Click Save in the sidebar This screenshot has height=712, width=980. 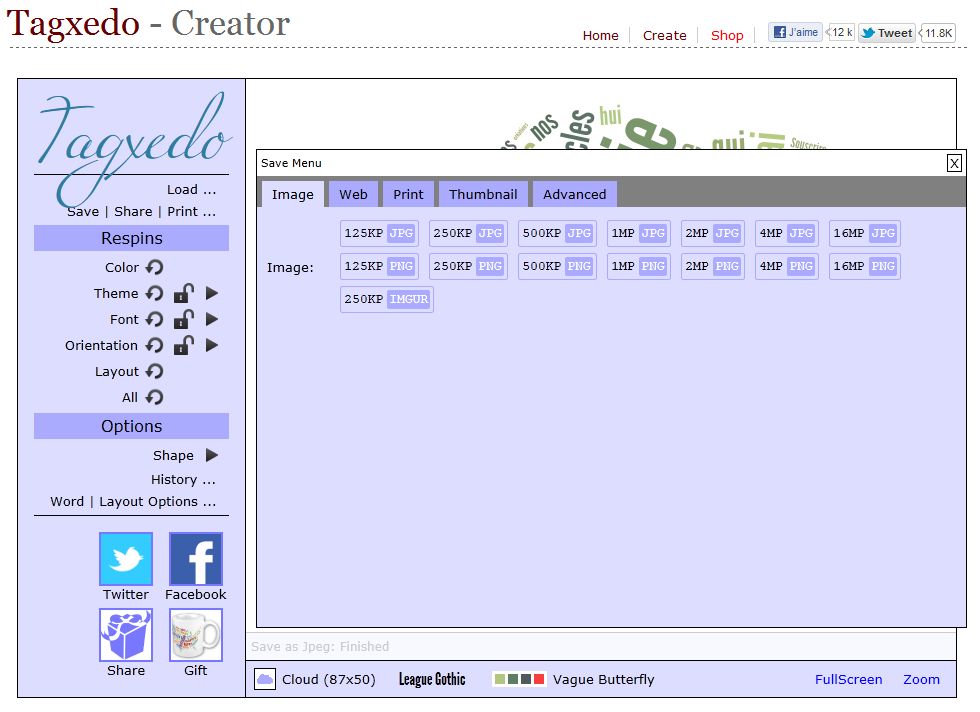[x=83, y=212]
